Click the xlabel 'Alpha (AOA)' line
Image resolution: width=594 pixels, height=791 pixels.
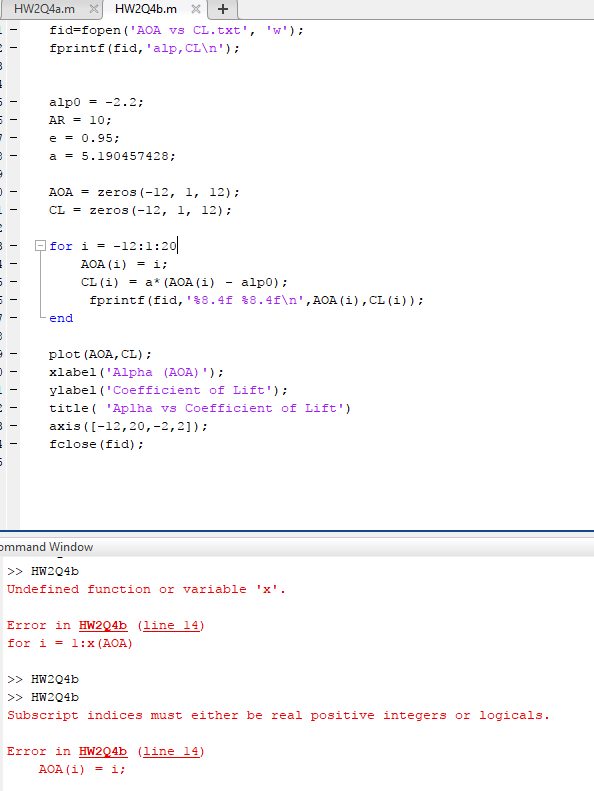pyautogui.click(x=136, y=372)
